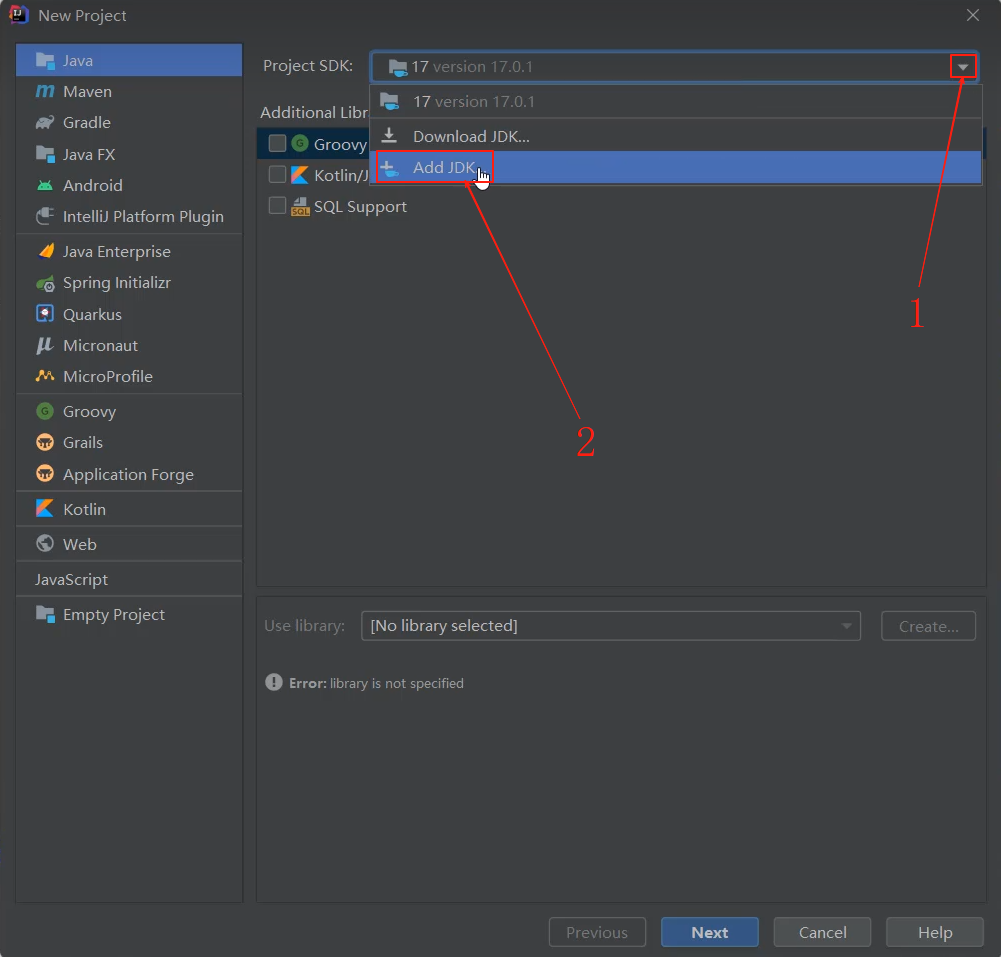Click the Application Forge icon
This screenshot has width=1001, height=957.
45,474
